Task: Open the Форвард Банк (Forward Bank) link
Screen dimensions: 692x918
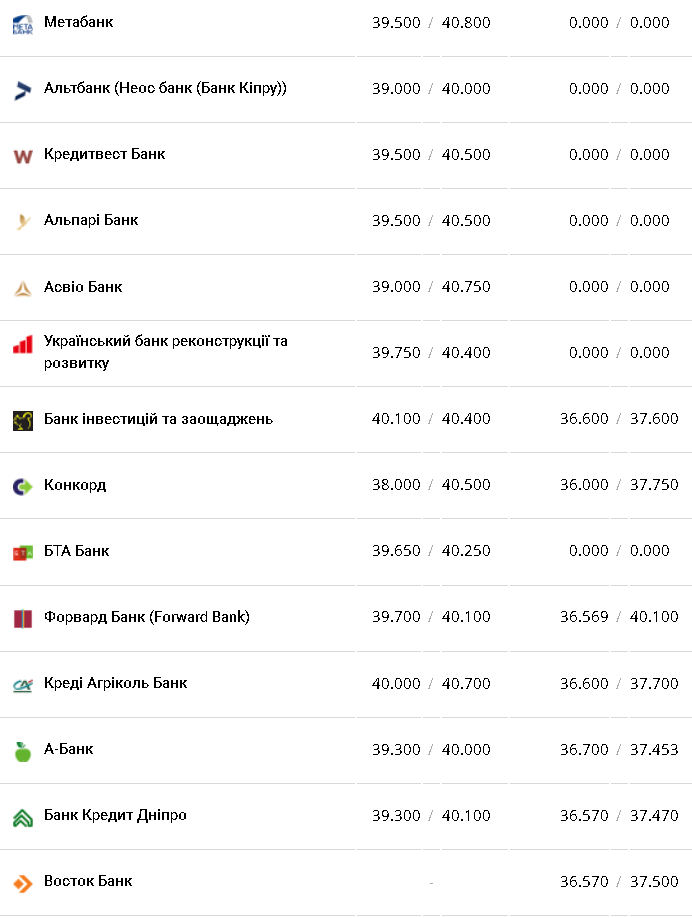Action: point(146,617)
